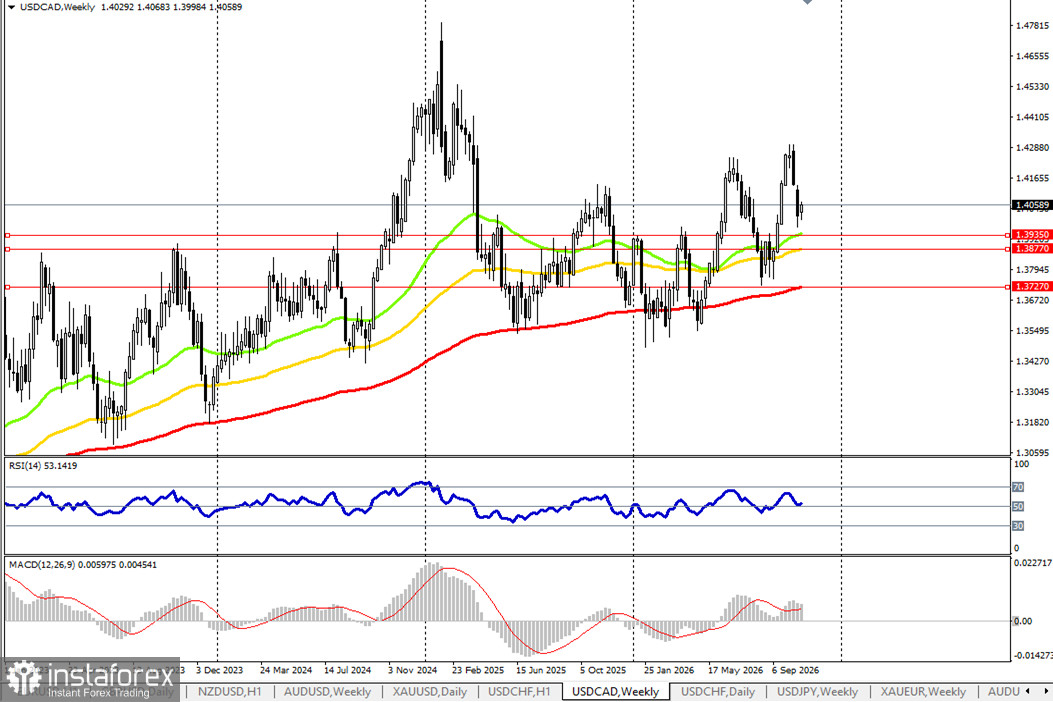Click the red level label 1.38770
Viewport: 1053px width, 702px height.
1031,249
